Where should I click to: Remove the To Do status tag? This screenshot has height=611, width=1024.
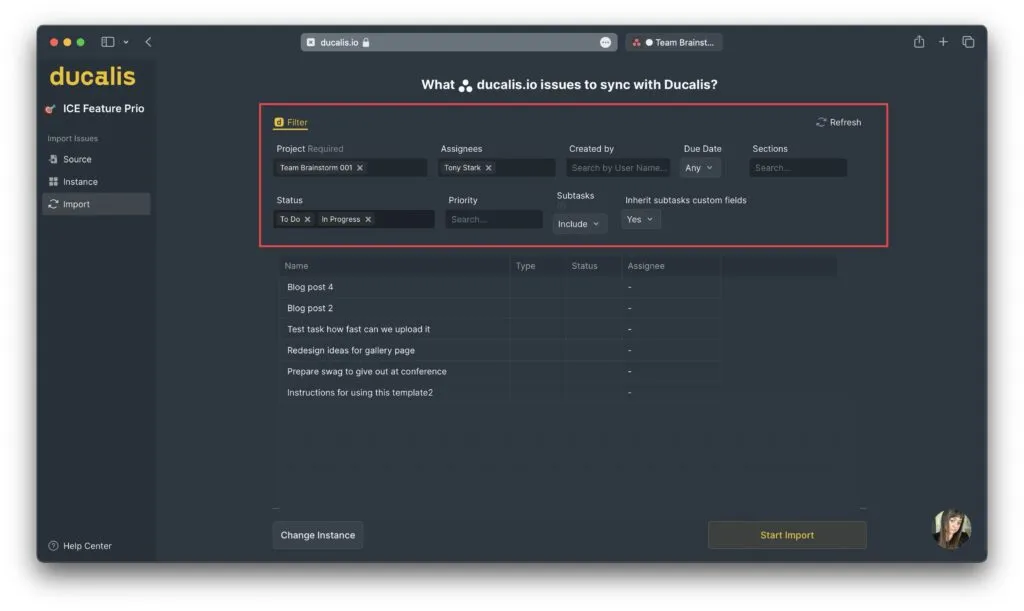tap(307, 219)
